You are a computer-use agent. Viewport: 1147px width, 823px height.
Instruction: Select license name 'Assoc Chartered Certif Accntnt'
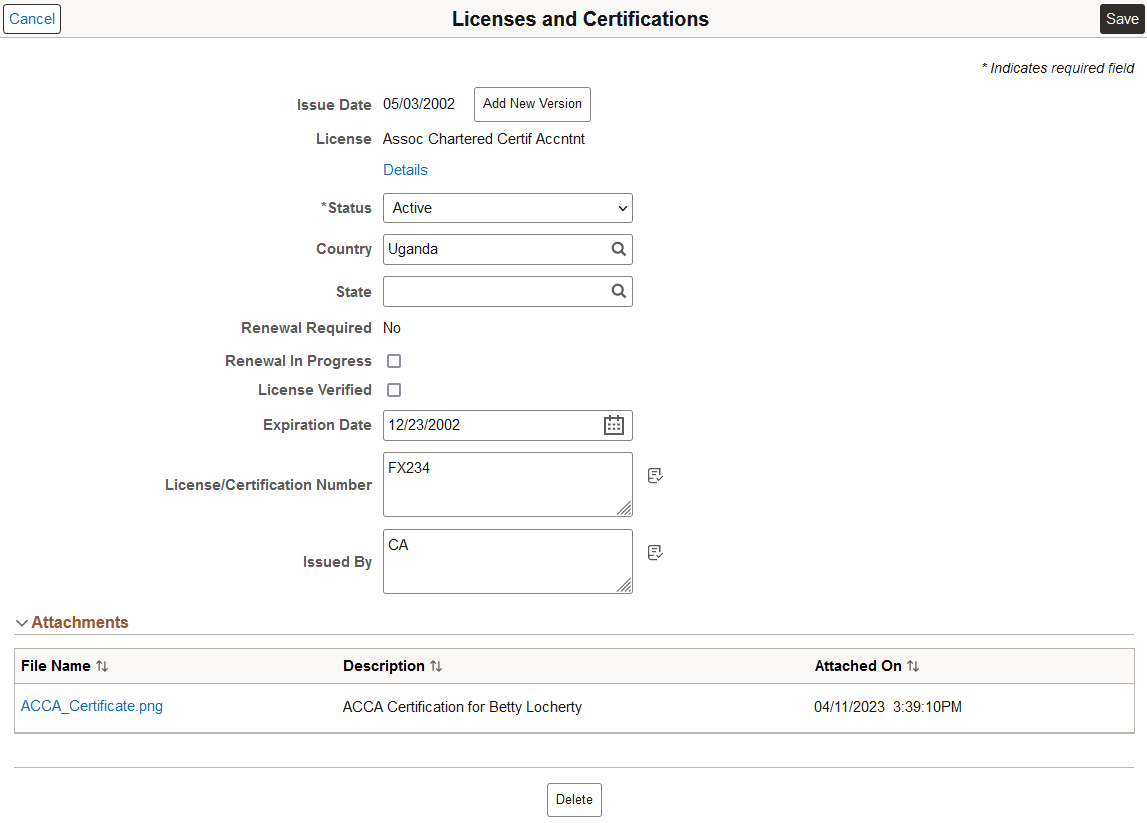pos(484,139)
